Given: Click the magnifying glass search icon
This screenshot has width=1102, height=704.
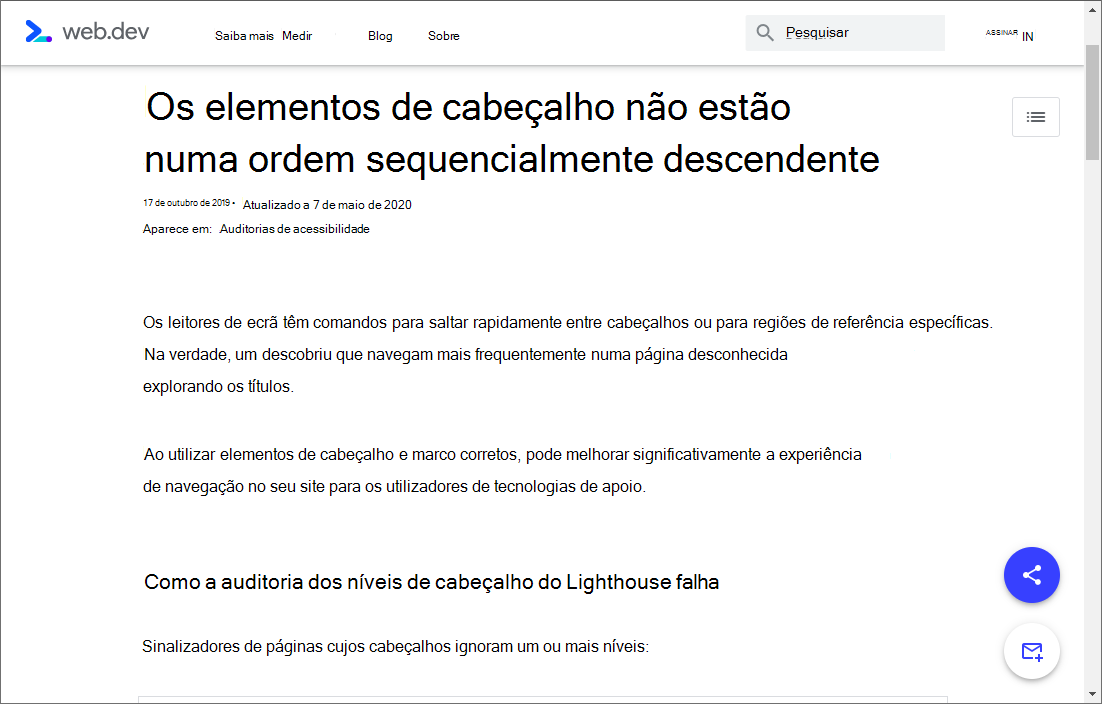Looking at the screenshot, I should (x=764, y=32).
